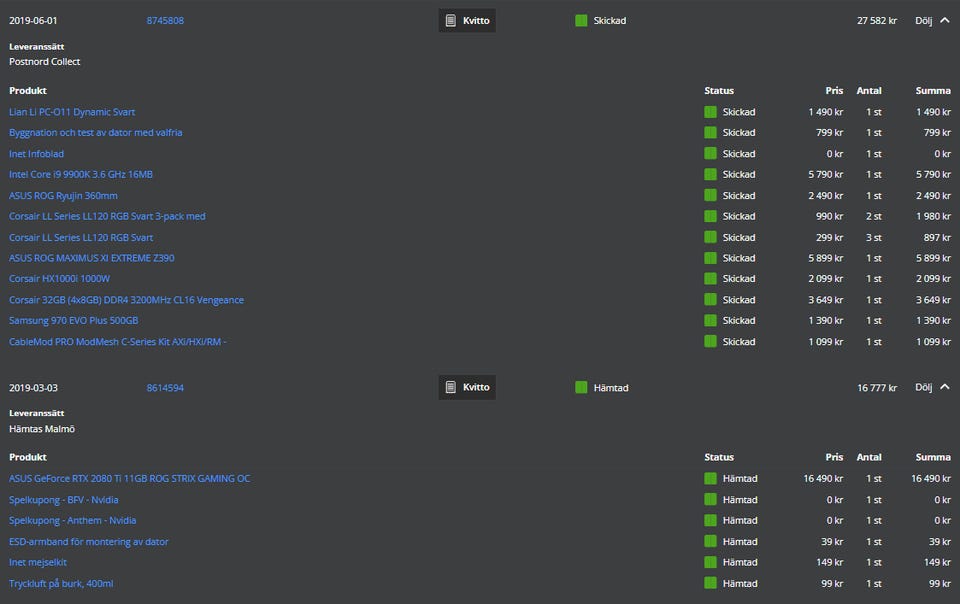
Task: Open Tryckluft på burk, 400ml product
Action: [x=61, y=584]
